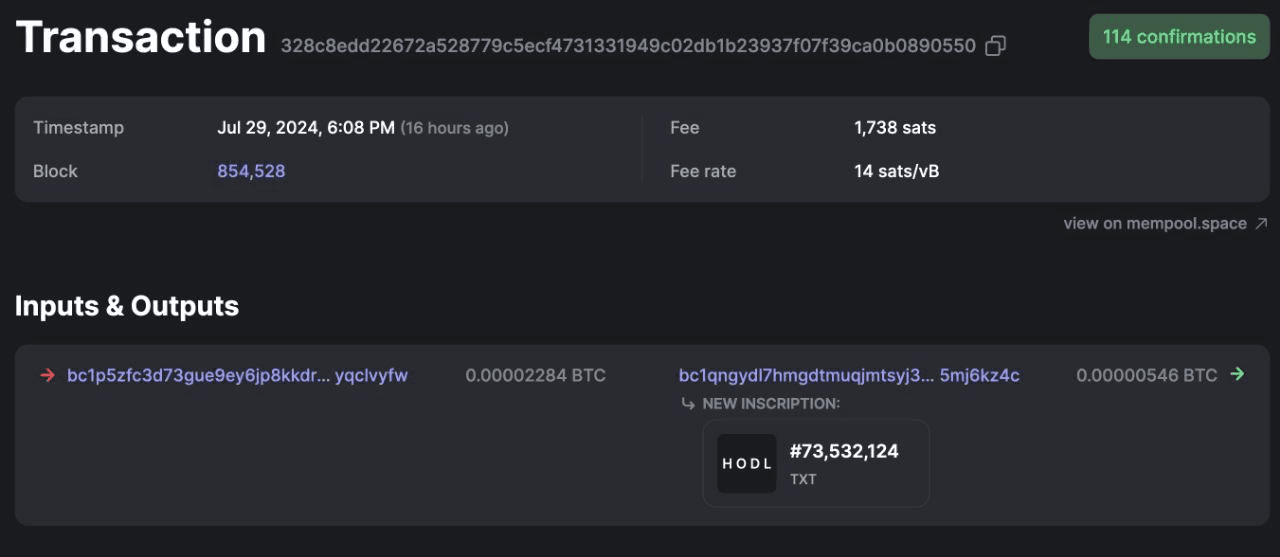
Task: Open output address bc1qngydl7hmgdtmuqjmtsyj3
Action: (848, 376)
